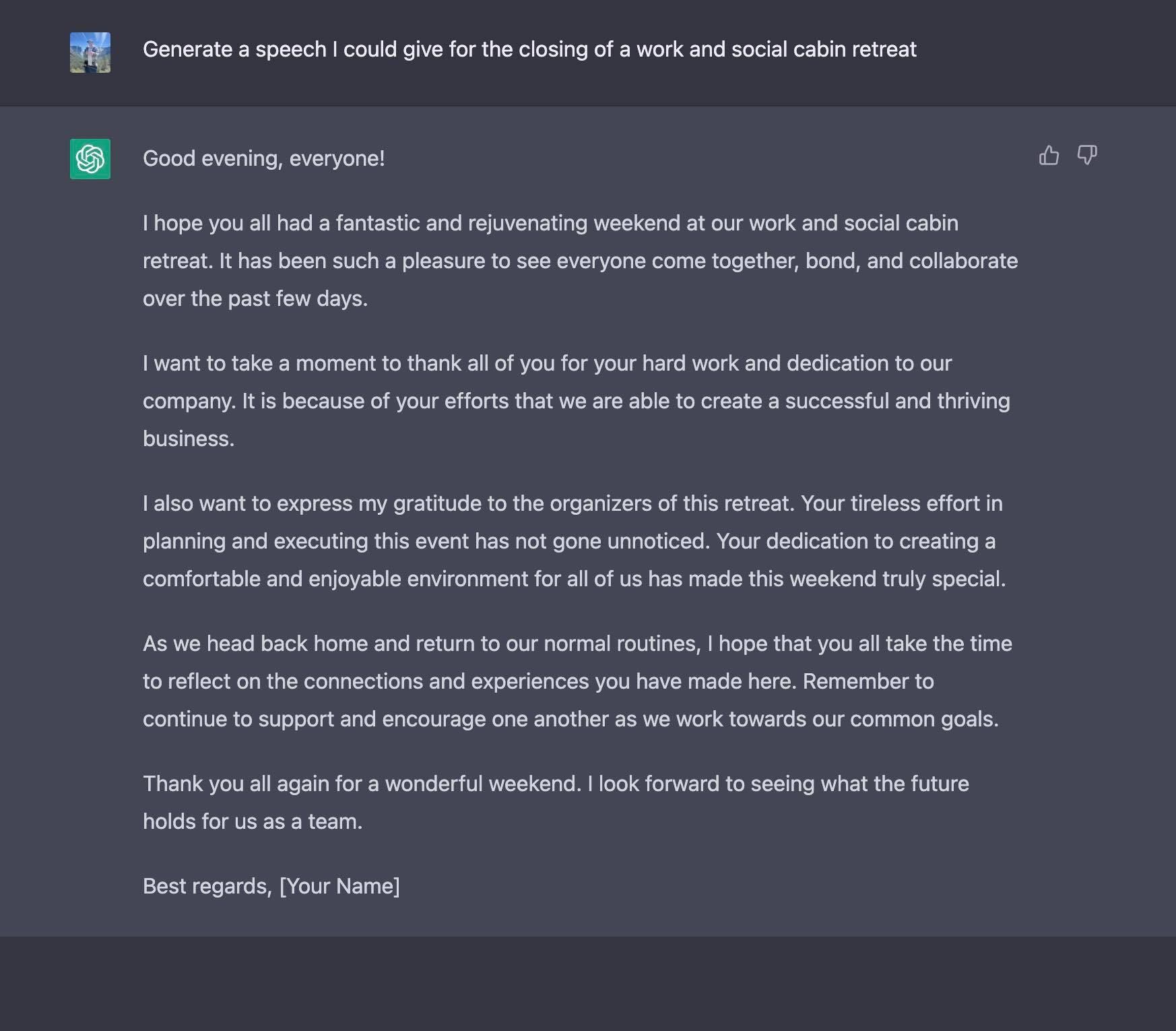Click the 'Good evening, everyone!' greeting line
This screenshot has width=1176, height=1031.
[264, 158]
